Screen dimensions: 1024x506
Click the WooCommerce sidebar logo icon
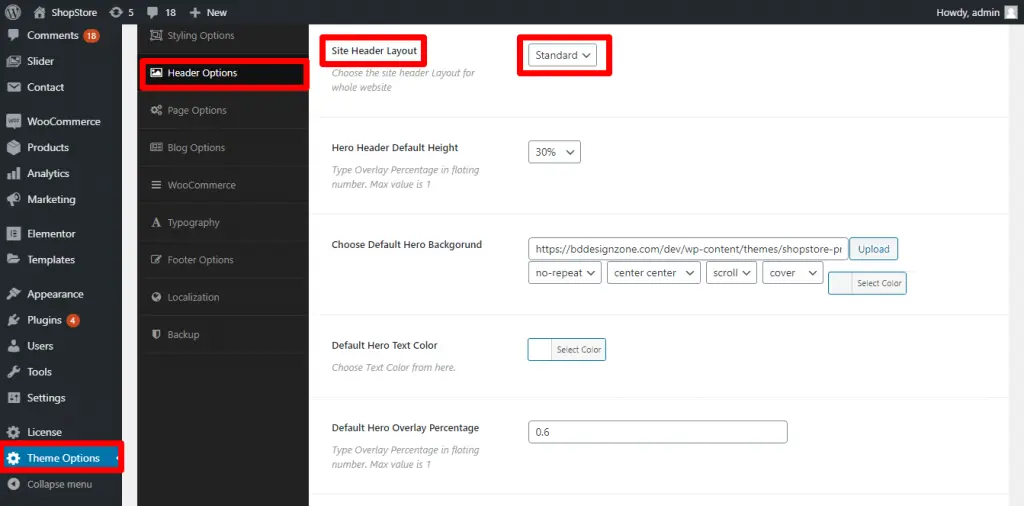[13, 121]
